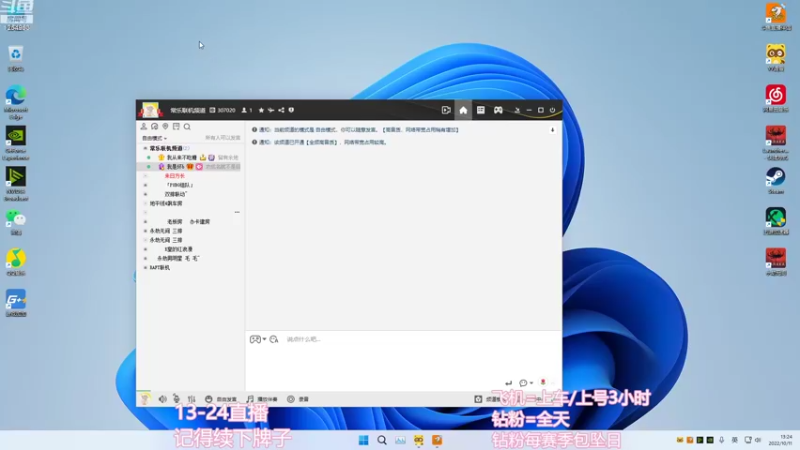This screenshot has height=450, width=800.
Task: Open Windows Start button on taskbar
Action: 363,440
